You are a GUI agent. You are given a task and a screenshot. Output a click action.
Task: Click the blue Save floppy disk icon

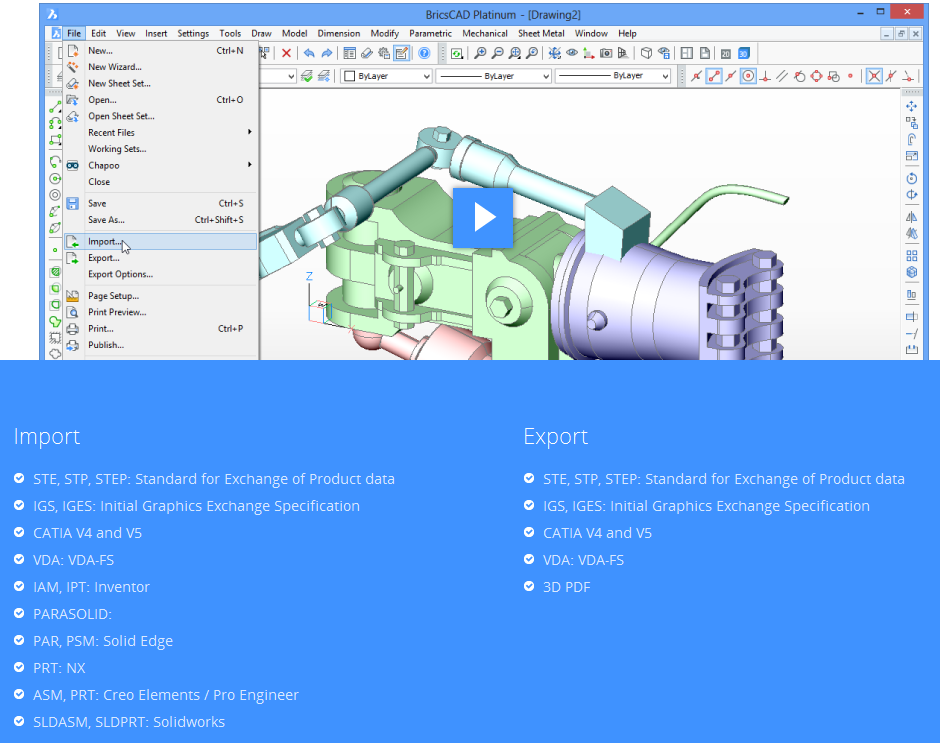(x=73, y=203)
